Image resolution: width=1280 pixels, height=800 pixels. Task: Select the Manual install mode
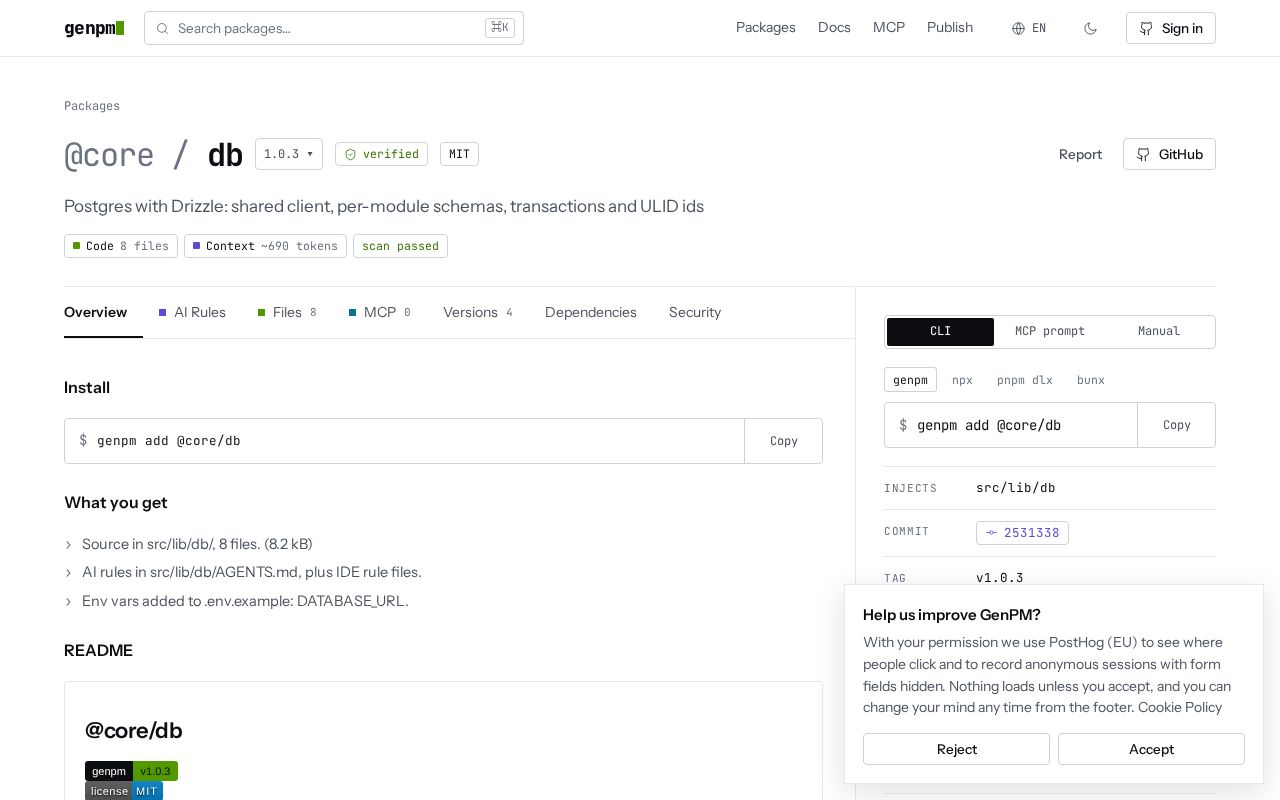point(1159,332)
